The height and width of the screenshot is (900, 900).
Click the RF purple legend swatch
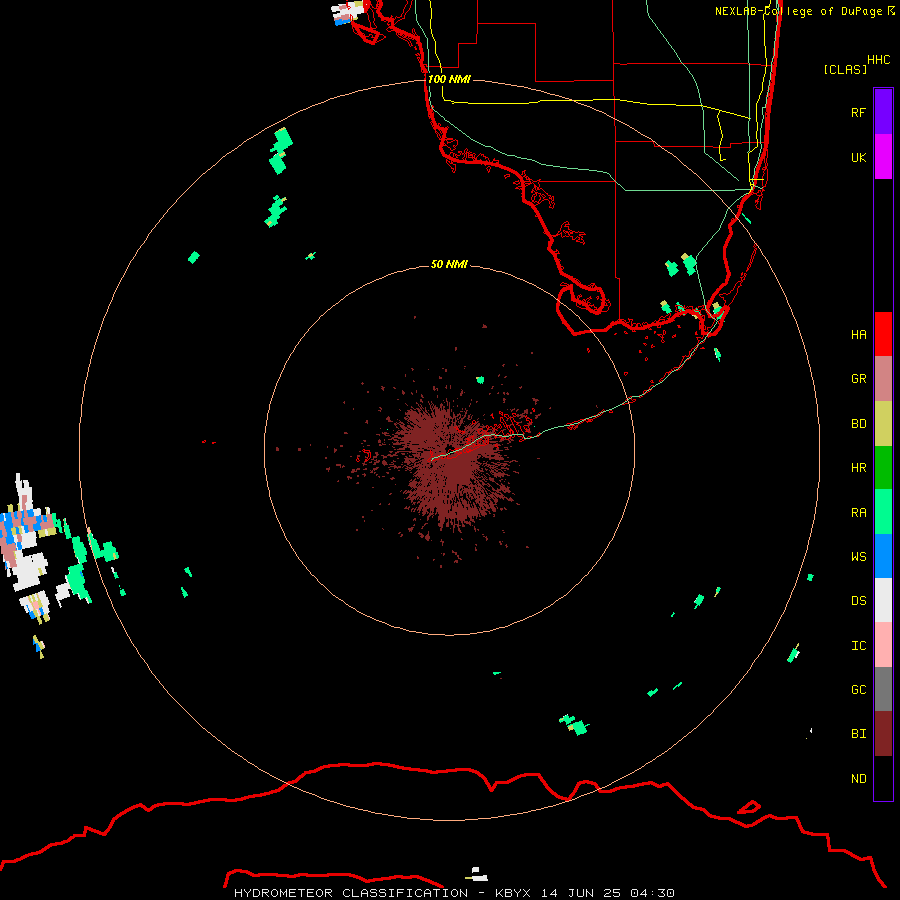click(883, 112)
